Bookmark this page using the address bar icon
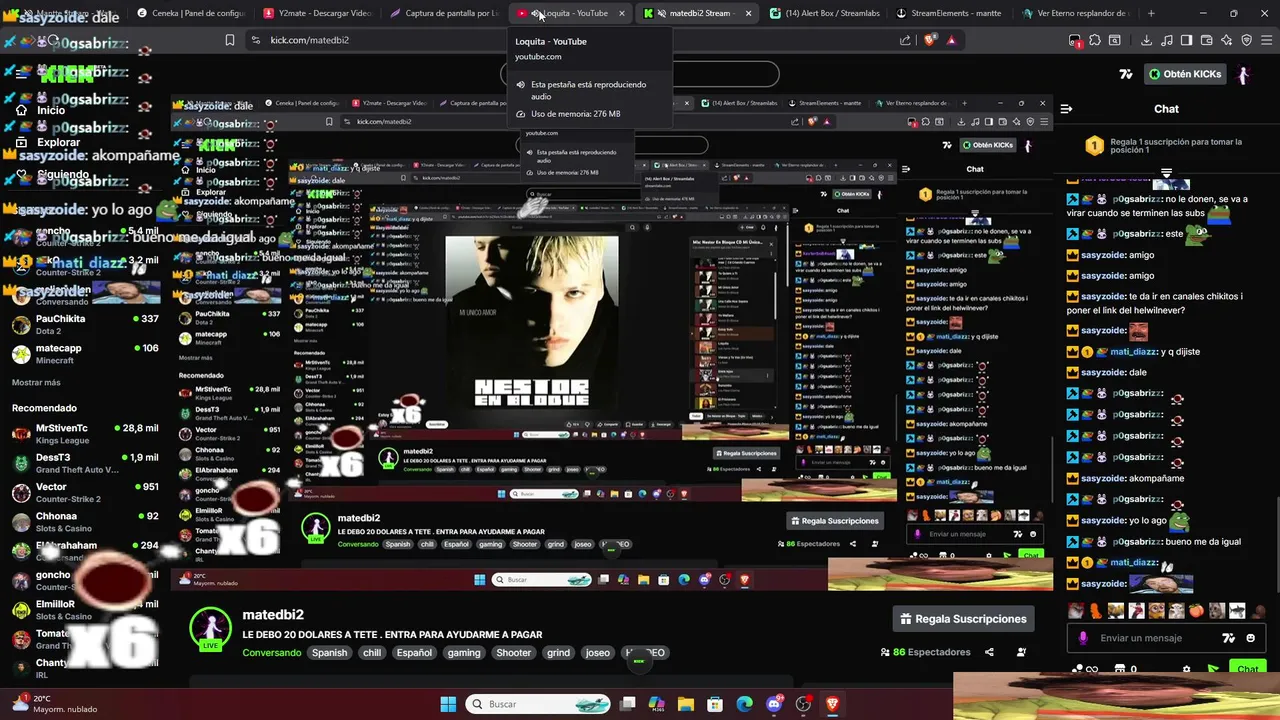 click(229, 40)
